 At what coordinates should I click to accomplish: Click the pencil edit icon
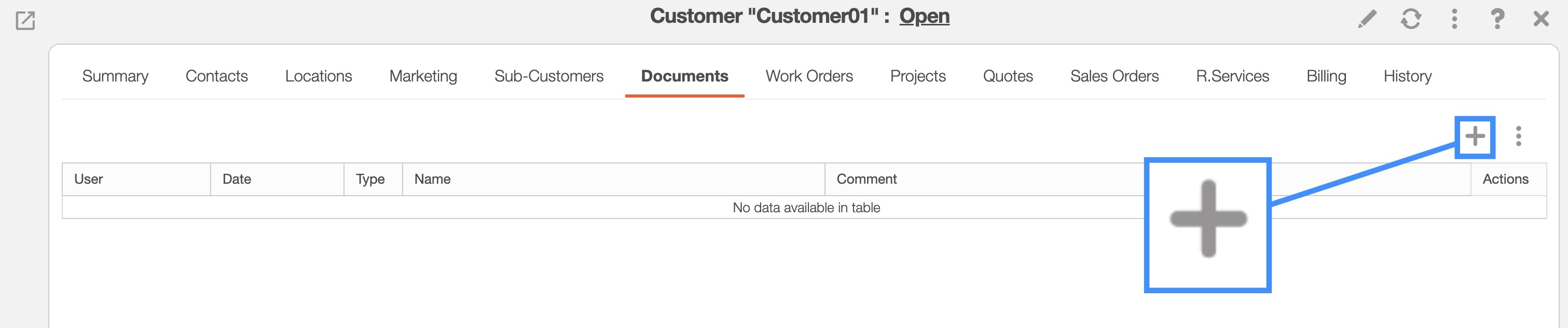(1367, 19)
